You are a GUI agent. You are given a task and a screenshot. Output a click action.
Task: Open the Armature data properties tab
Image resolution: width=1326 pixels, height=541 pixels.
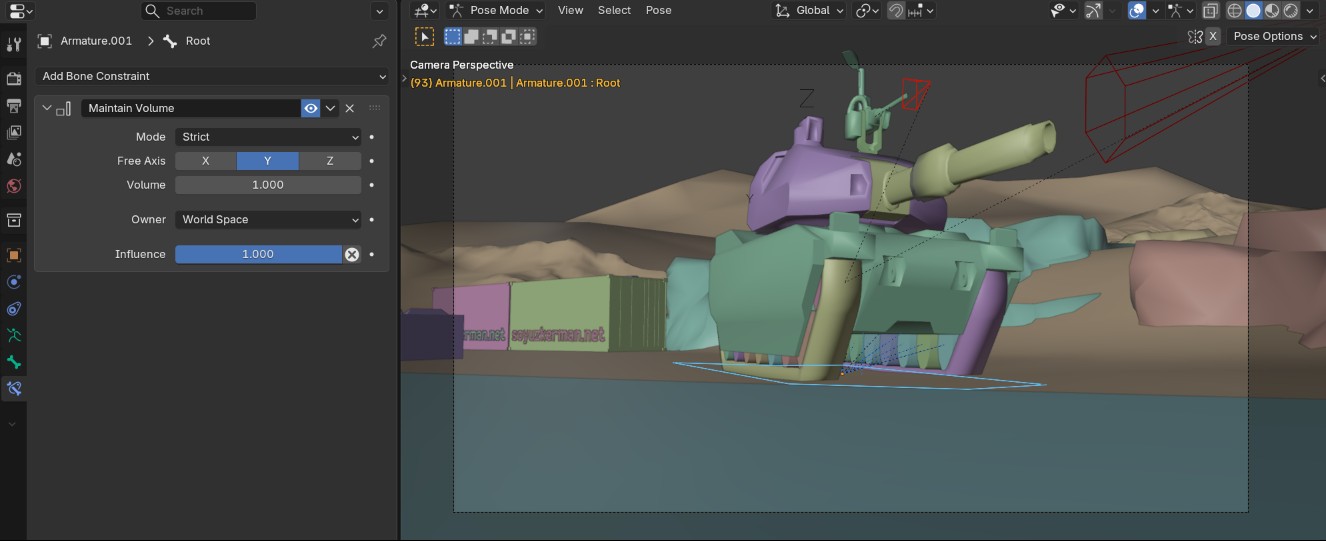14,335
